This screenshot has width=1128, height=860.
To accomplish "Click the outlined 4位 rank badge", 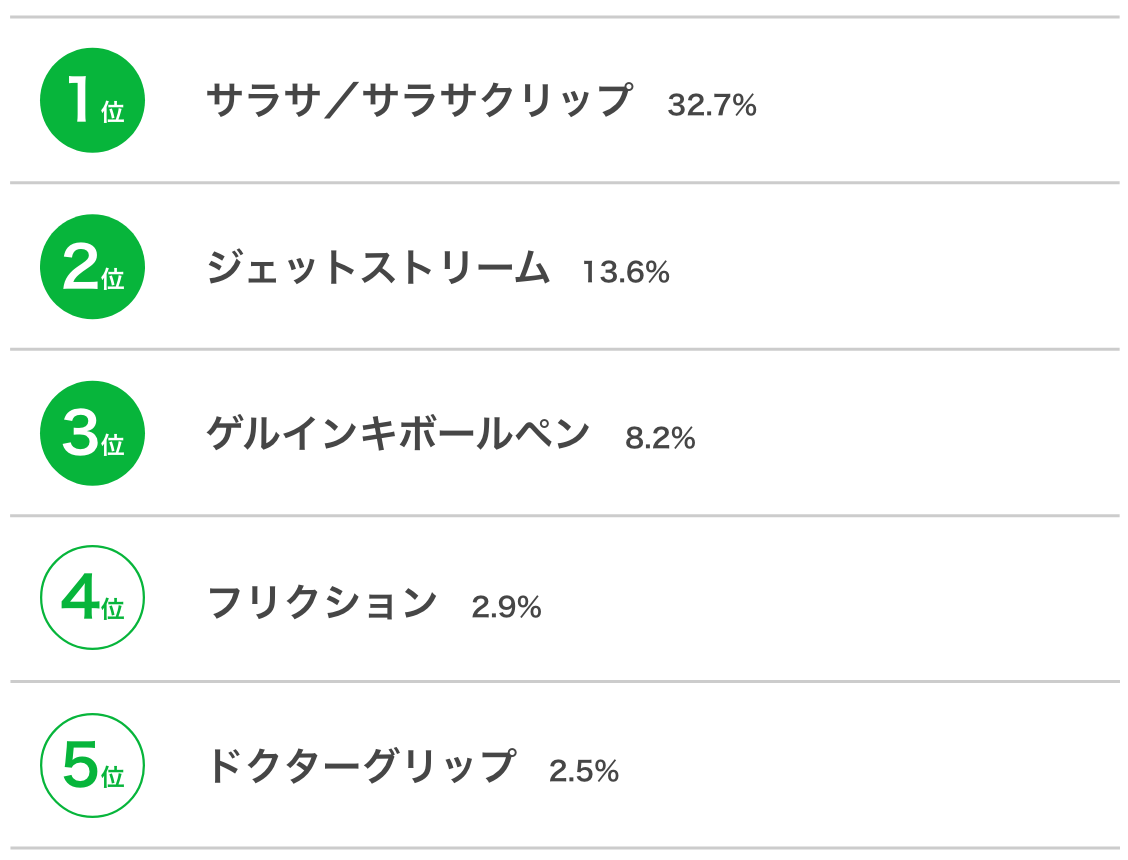I will (92, 597).
